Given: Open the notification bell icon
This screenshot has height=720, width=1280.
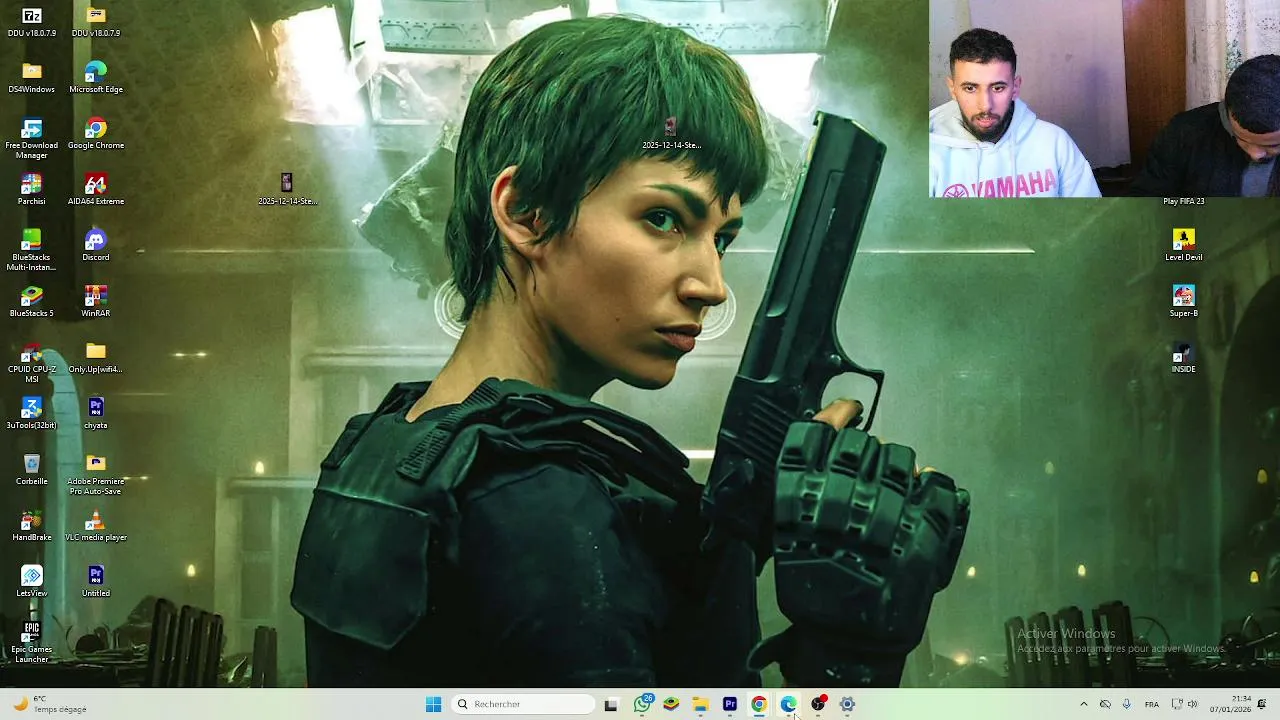Looking at the screenshot, I should coord(1262,704).
